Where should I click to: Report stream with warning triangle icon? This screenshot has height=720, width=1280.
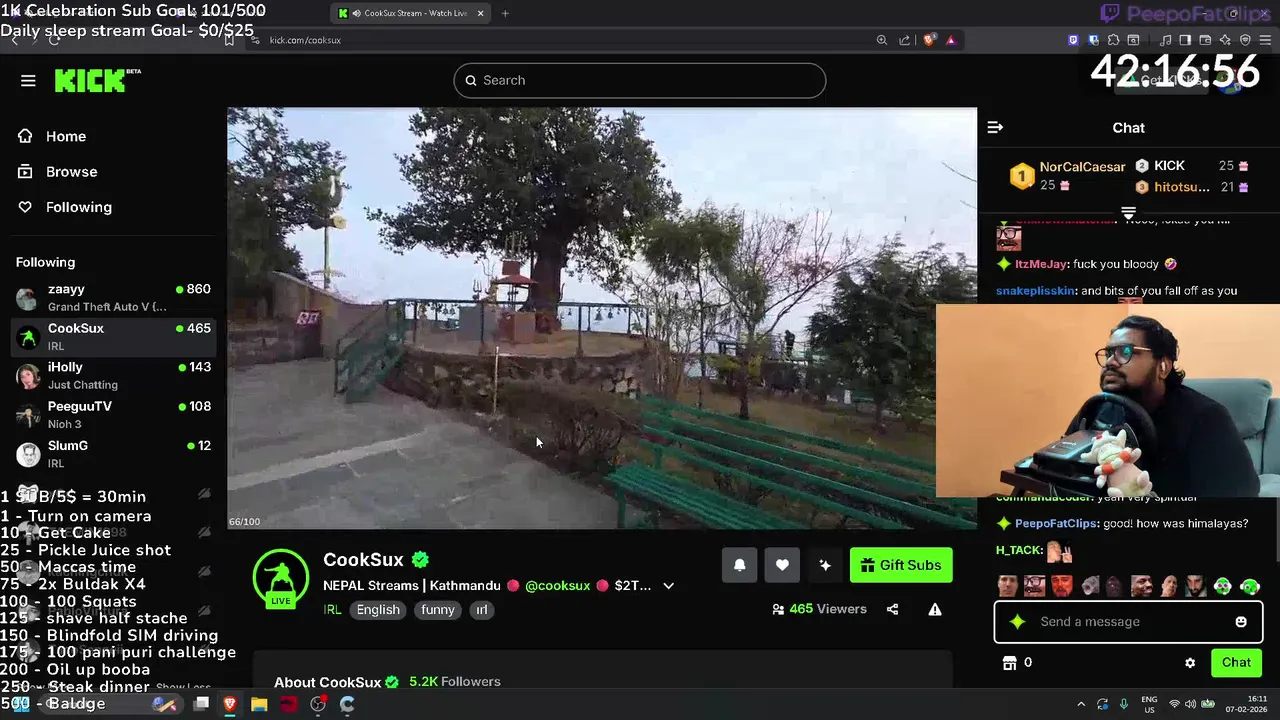[x=935, y=609]
